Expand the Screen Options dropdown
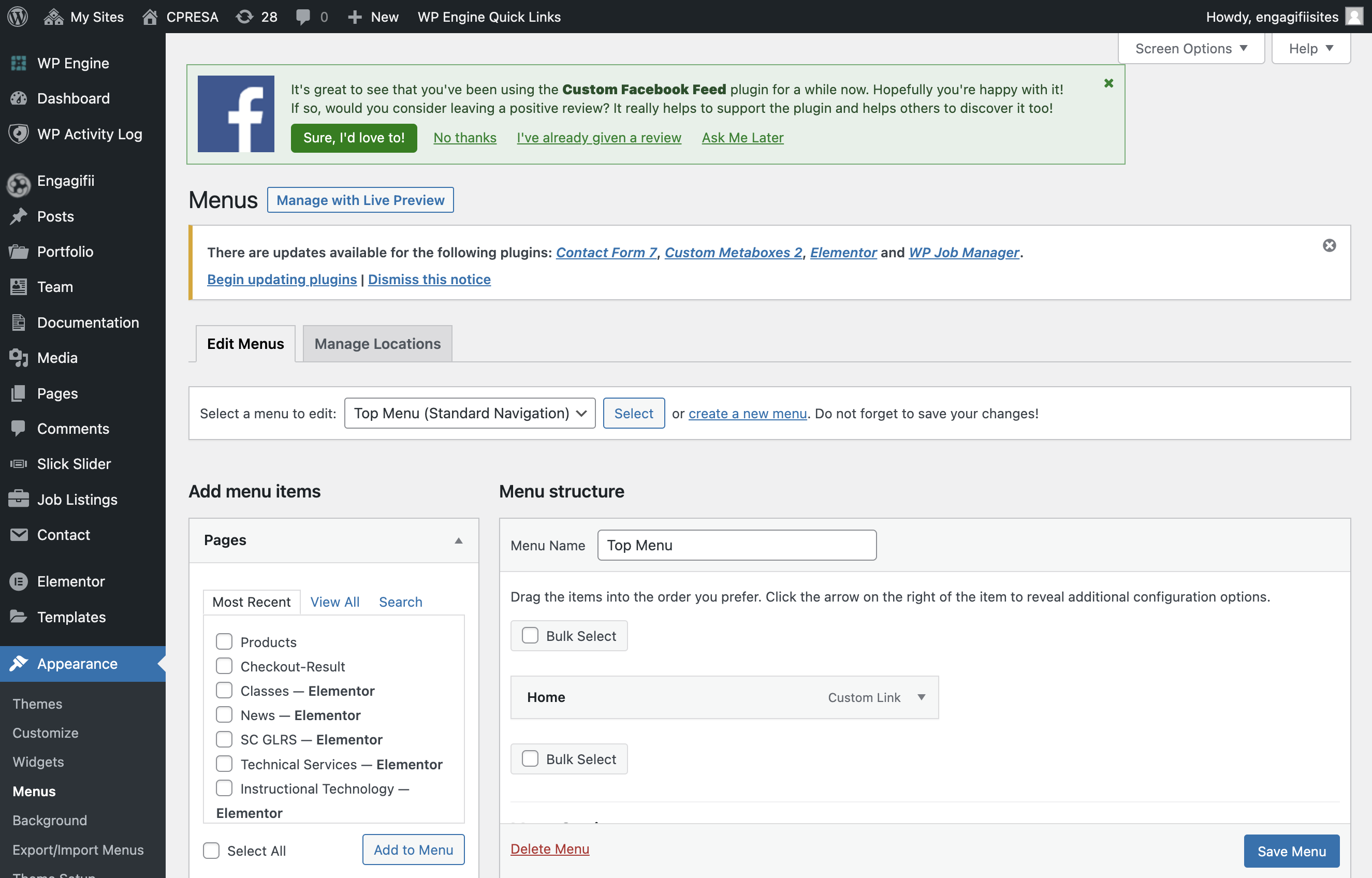 point(1191,49)
